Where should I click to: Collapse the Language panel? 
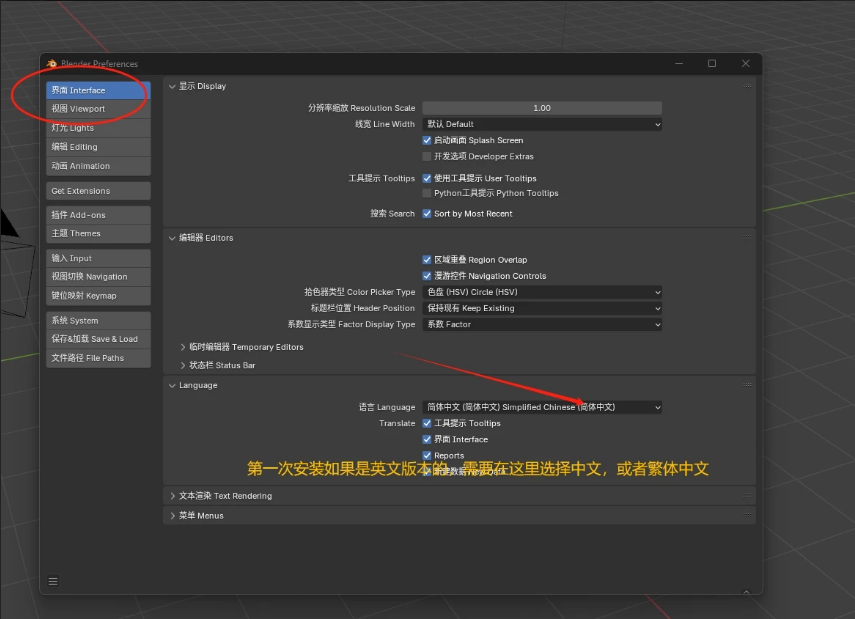pos(172,385)
